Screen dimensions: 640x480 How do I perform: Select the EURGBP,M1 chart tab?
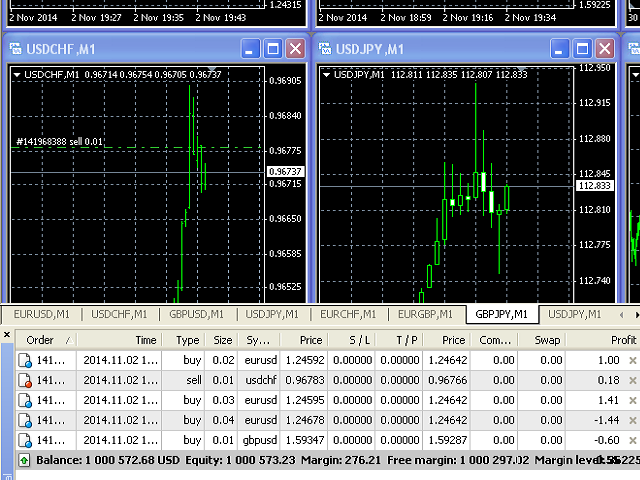tap(426, 314)
